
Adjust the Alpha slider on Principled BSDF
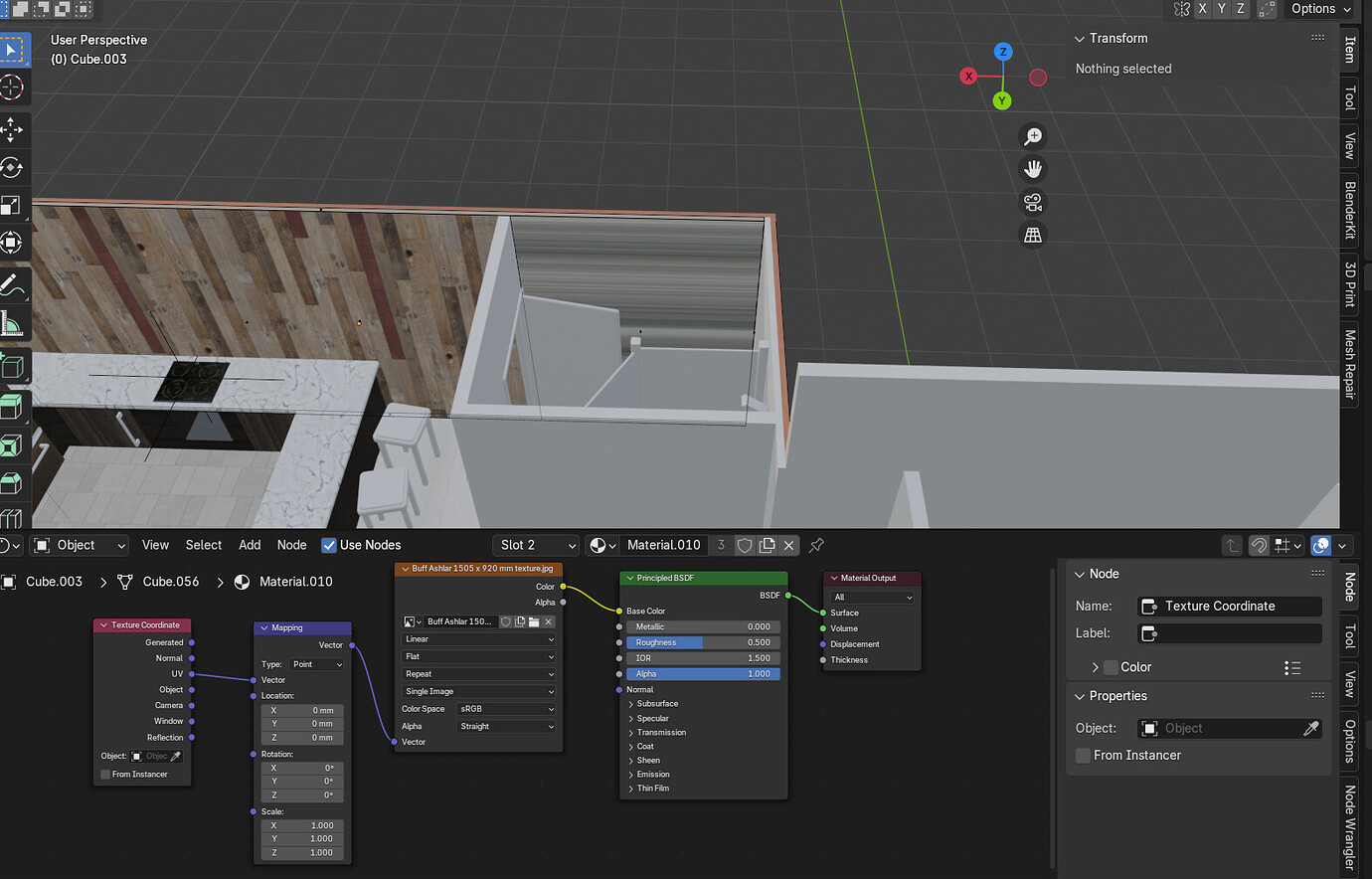pos(703,674)
